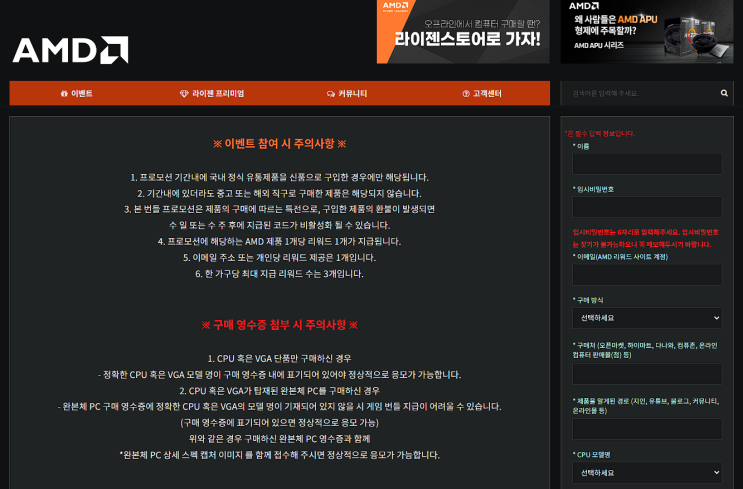Click the '*은 필수 입력 정보입니다.' notice
The image size is (743, 489).
click(x=600, y=134)
